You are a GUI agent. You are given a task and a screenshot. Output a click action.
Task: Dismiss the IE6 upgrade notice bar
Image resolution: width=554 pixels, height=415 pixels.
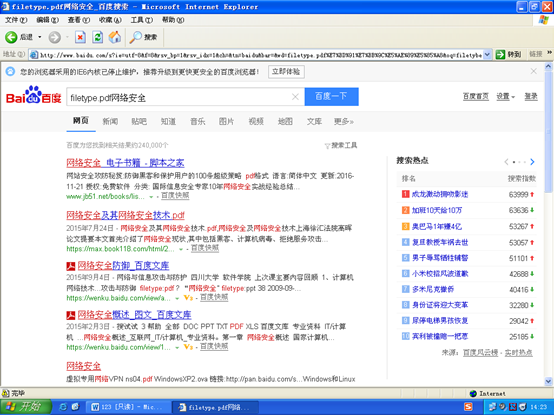point(534,71)
